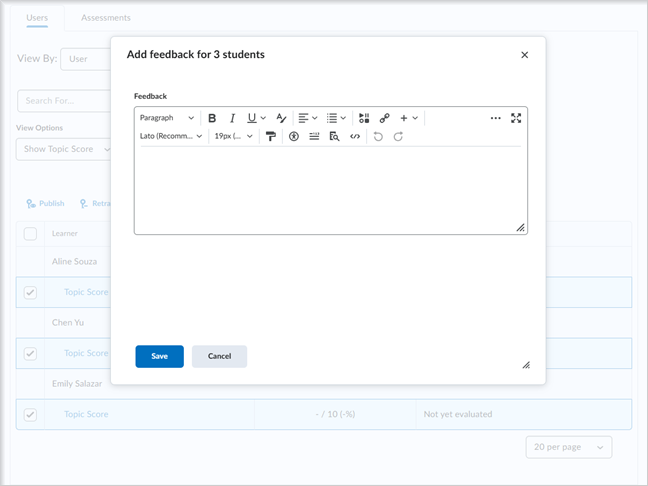Apply italic formatting
648x486 pixels.
(x=232, y=118)
